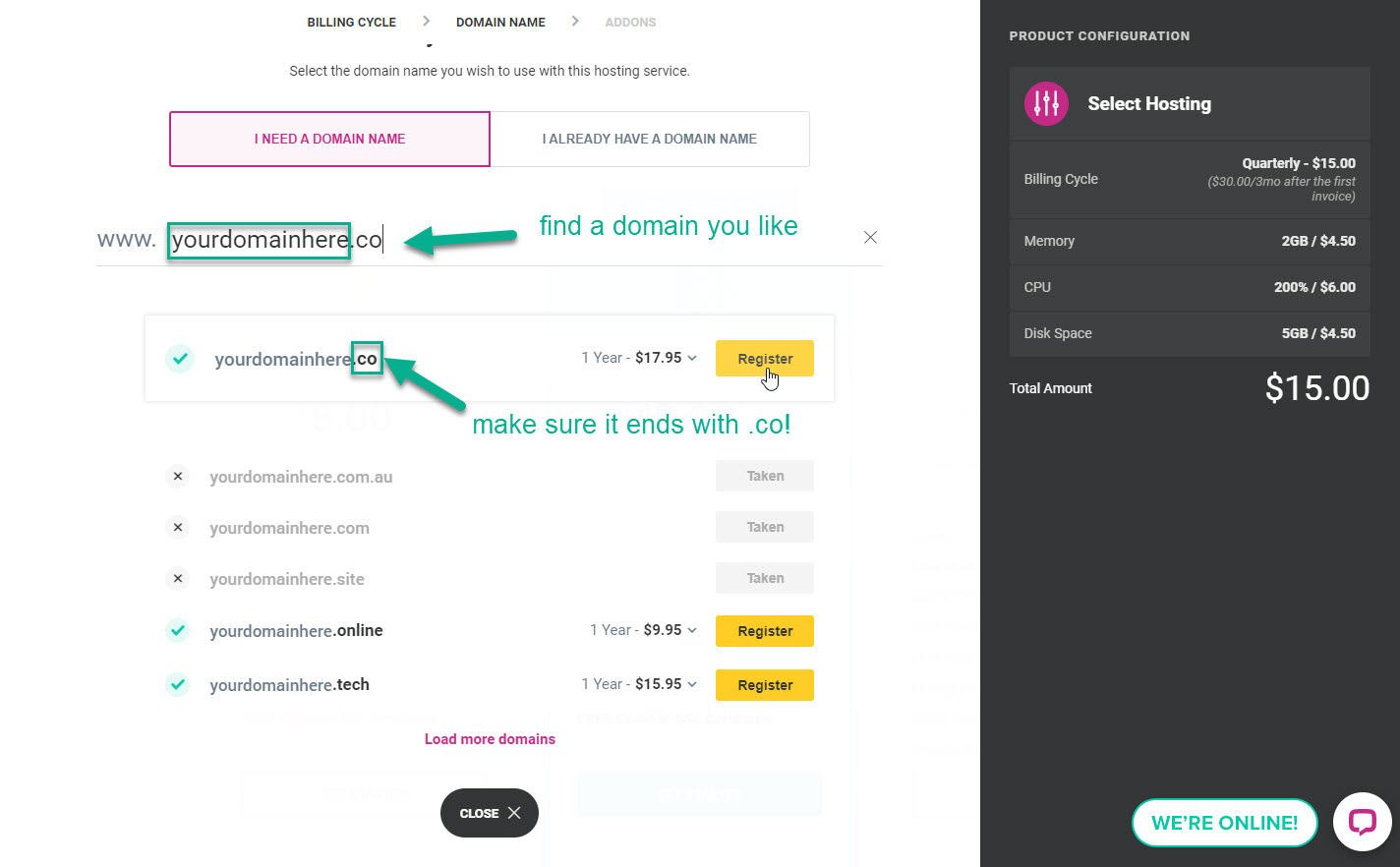
Task: Click the CPU 200% / $6.00 row
Action: click(1190, 287)
